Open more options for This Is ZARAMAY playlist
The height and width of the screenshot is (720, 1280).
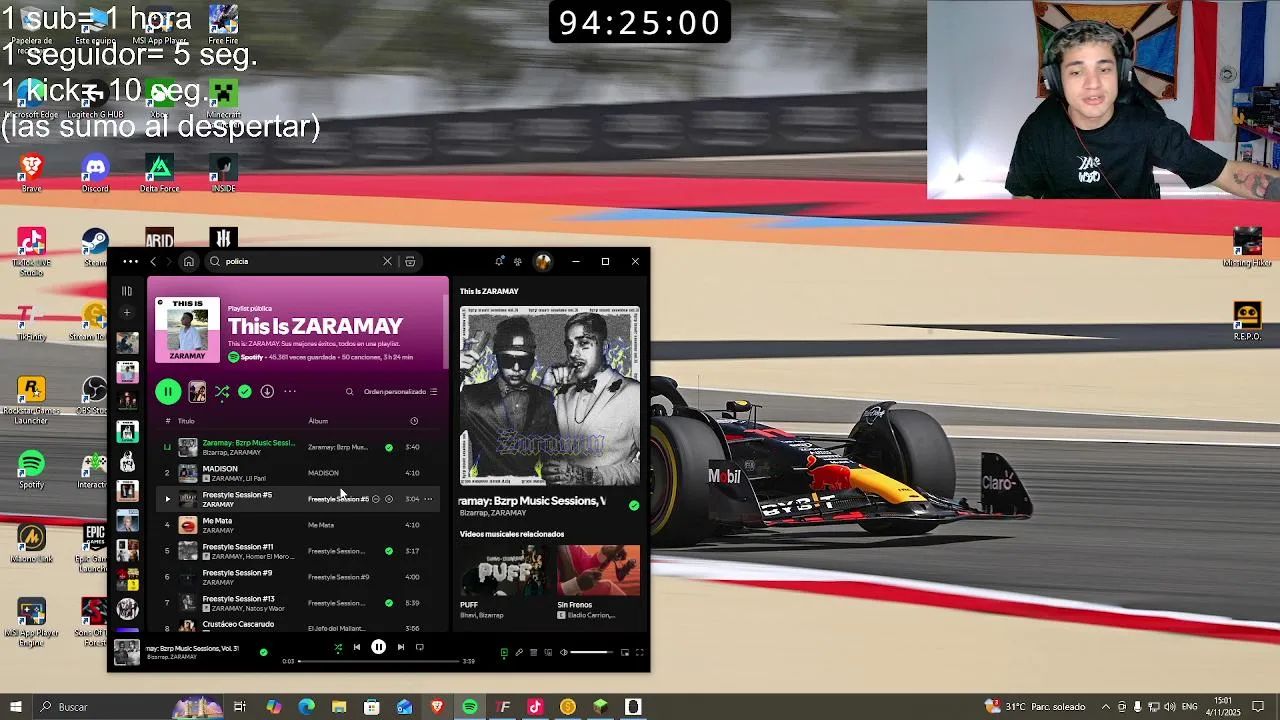click(290, 392)
